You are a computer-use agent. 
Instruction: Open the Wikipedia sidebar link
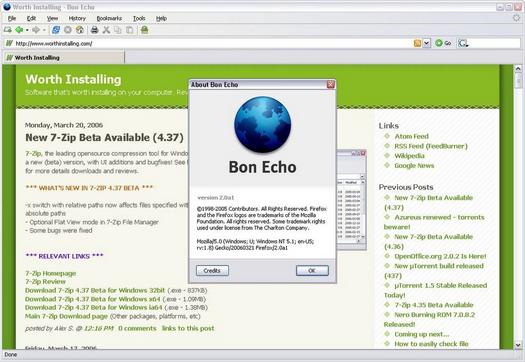(x=409, y=156)
